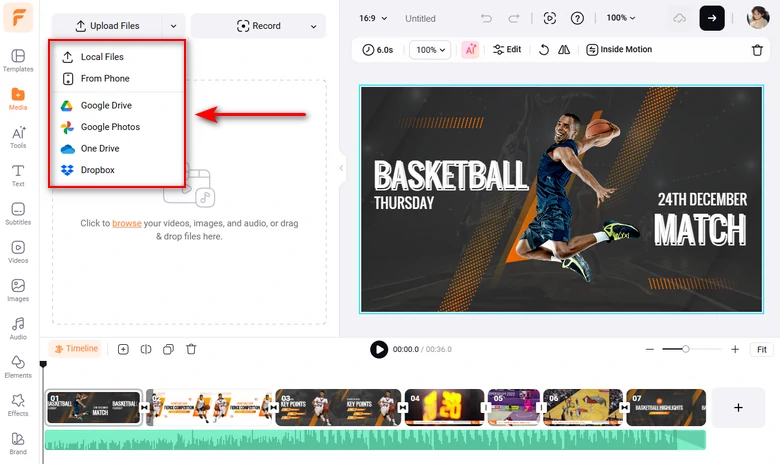Screen dimensions: 780x464
Task: Click the Upload Files button
Action: click(x=107, y=26)
